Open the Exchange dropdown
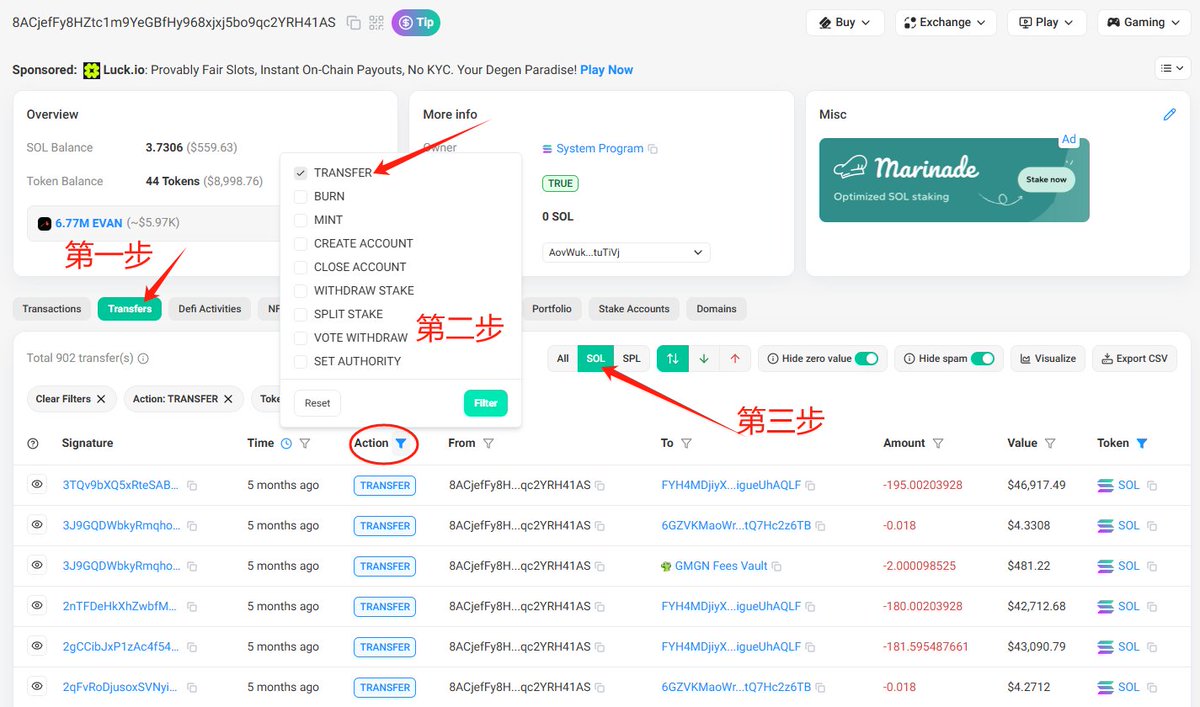This screenshot has width=1200, height=707. [945, 22]
